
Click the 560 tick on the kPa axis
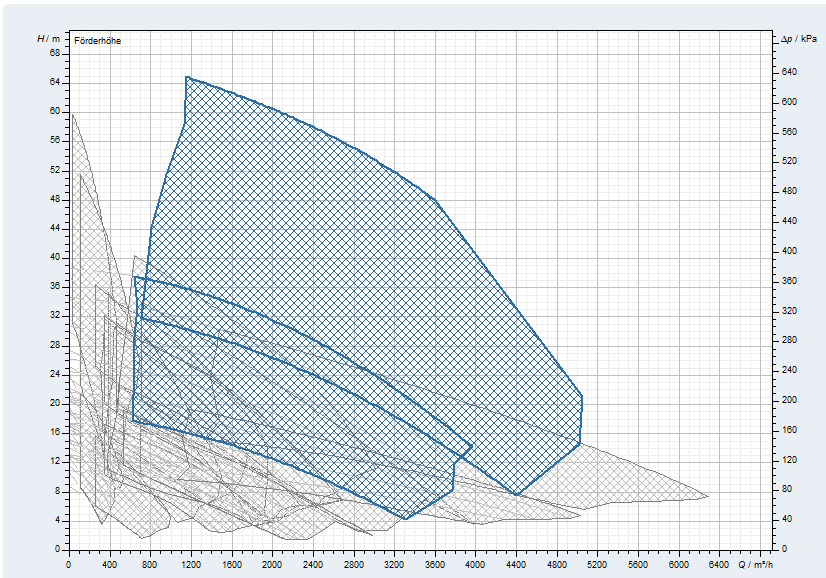coord(789,132)
